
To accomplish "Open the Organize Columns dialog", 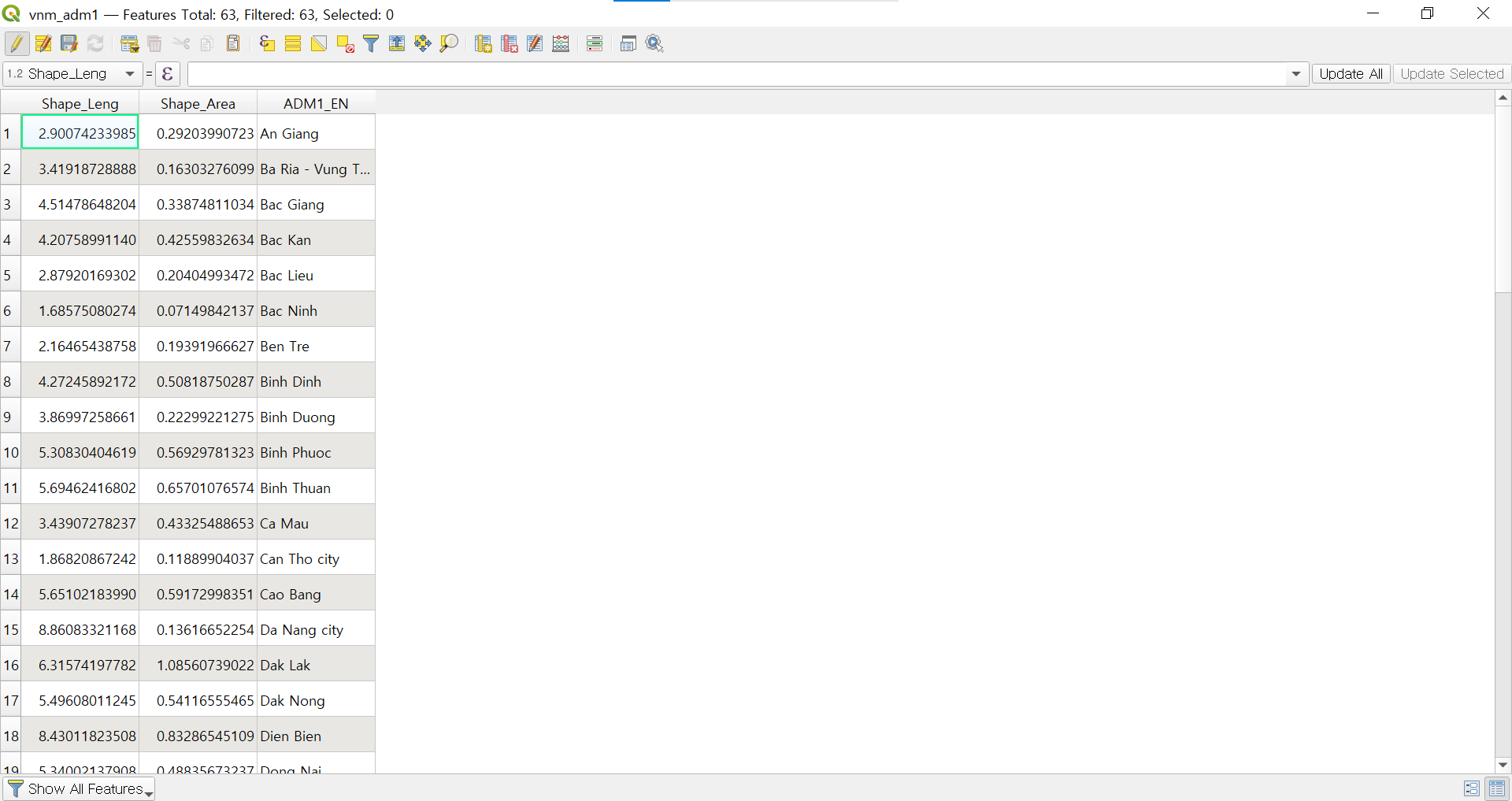I will [x=535, y=44].
